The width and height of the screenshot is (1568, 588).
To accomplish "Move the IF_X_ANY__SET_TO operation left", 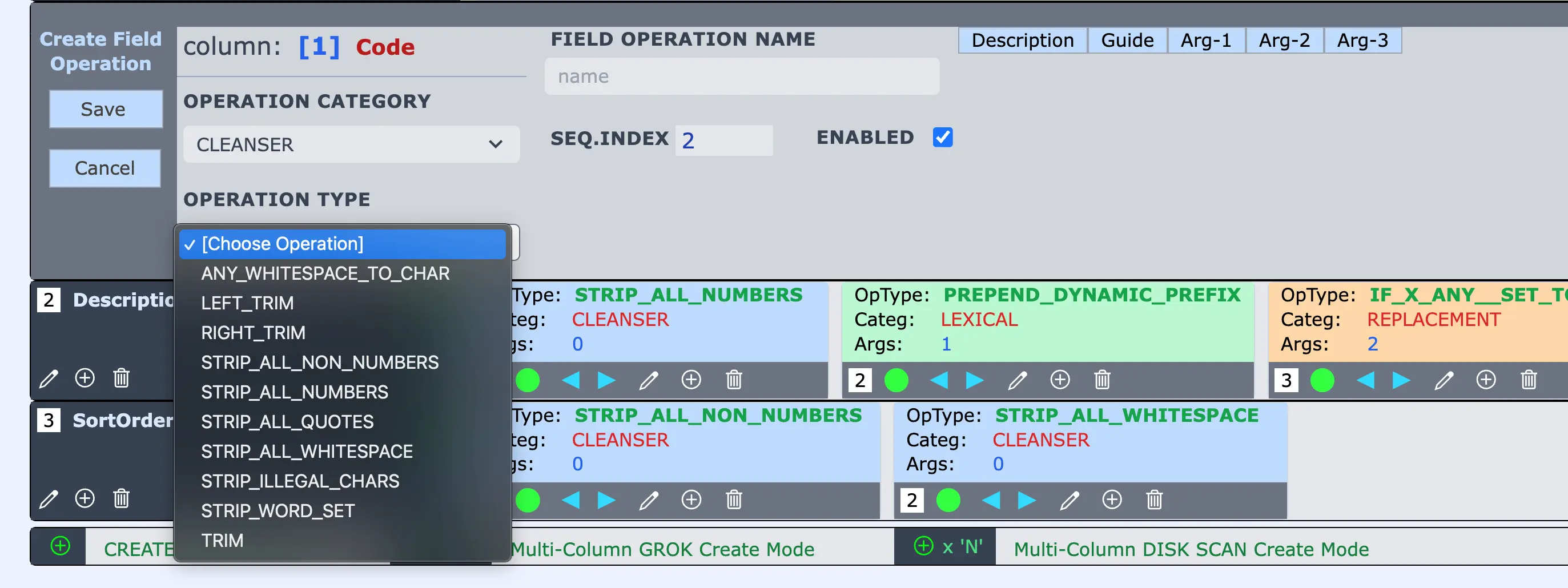I will [1365, 380].
